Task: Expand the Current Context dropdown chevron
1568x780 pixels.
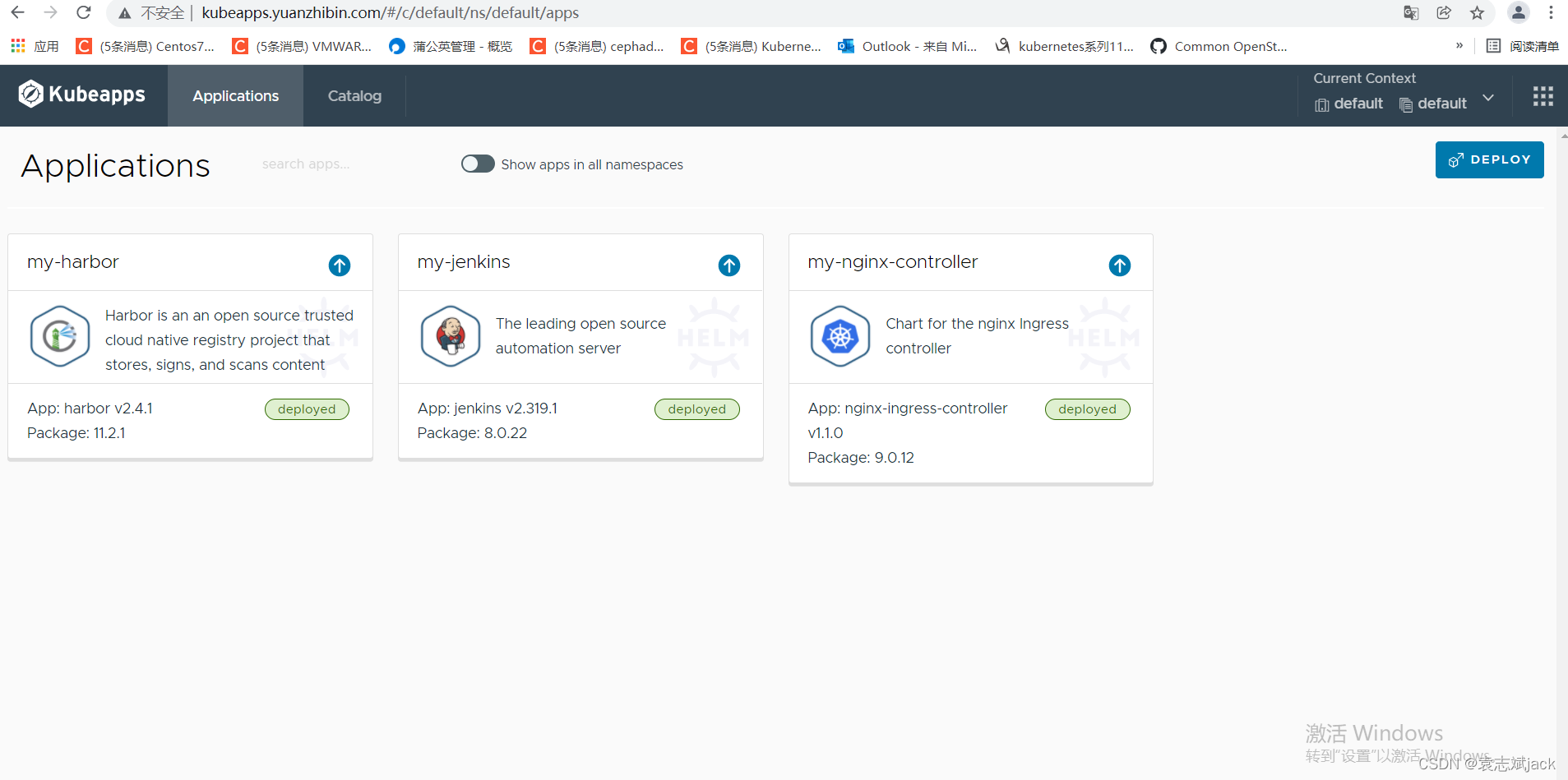Action: pos(1488,98)
